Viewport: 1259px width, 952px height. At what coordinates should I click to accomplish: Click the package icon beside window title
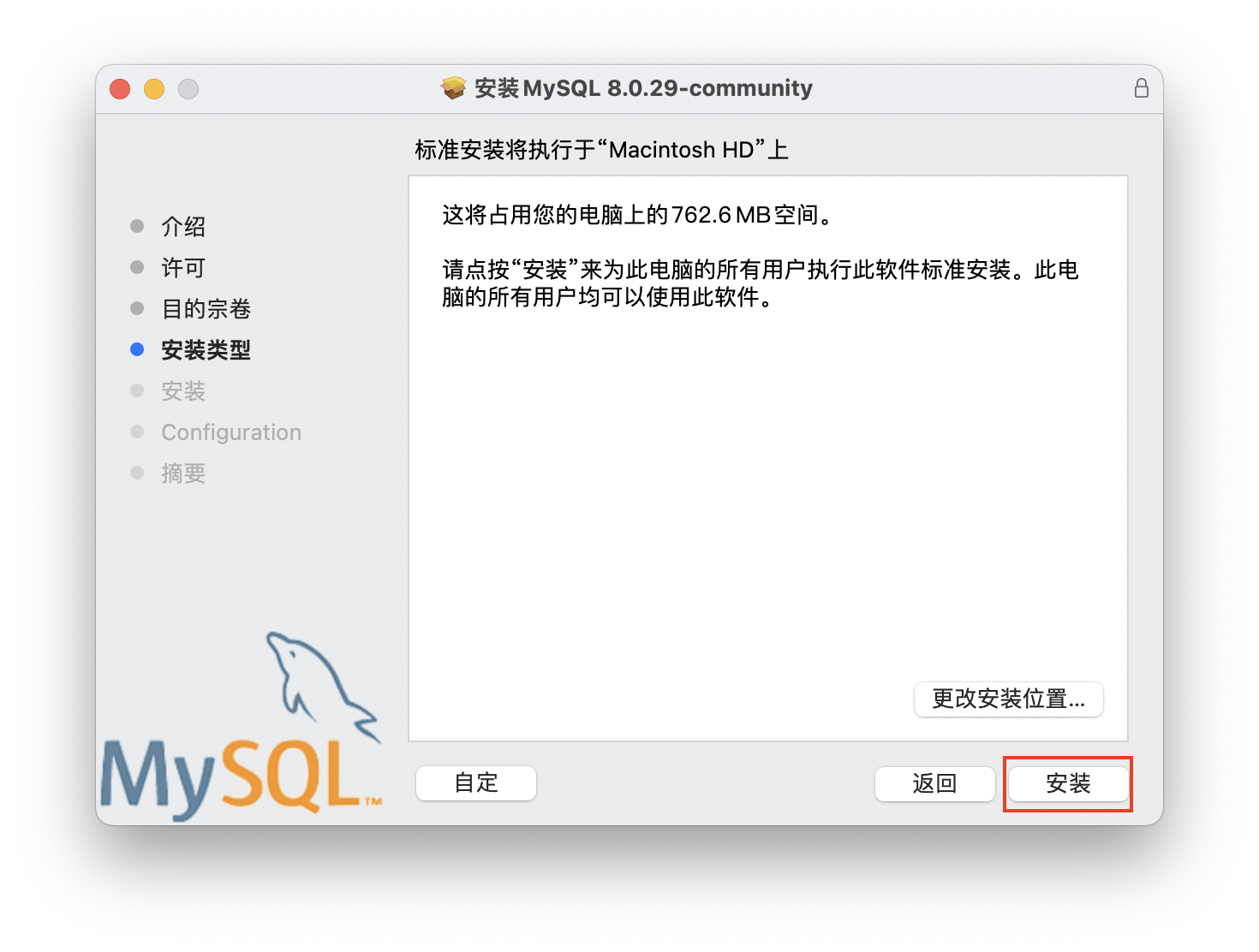(x=453, y=87)
